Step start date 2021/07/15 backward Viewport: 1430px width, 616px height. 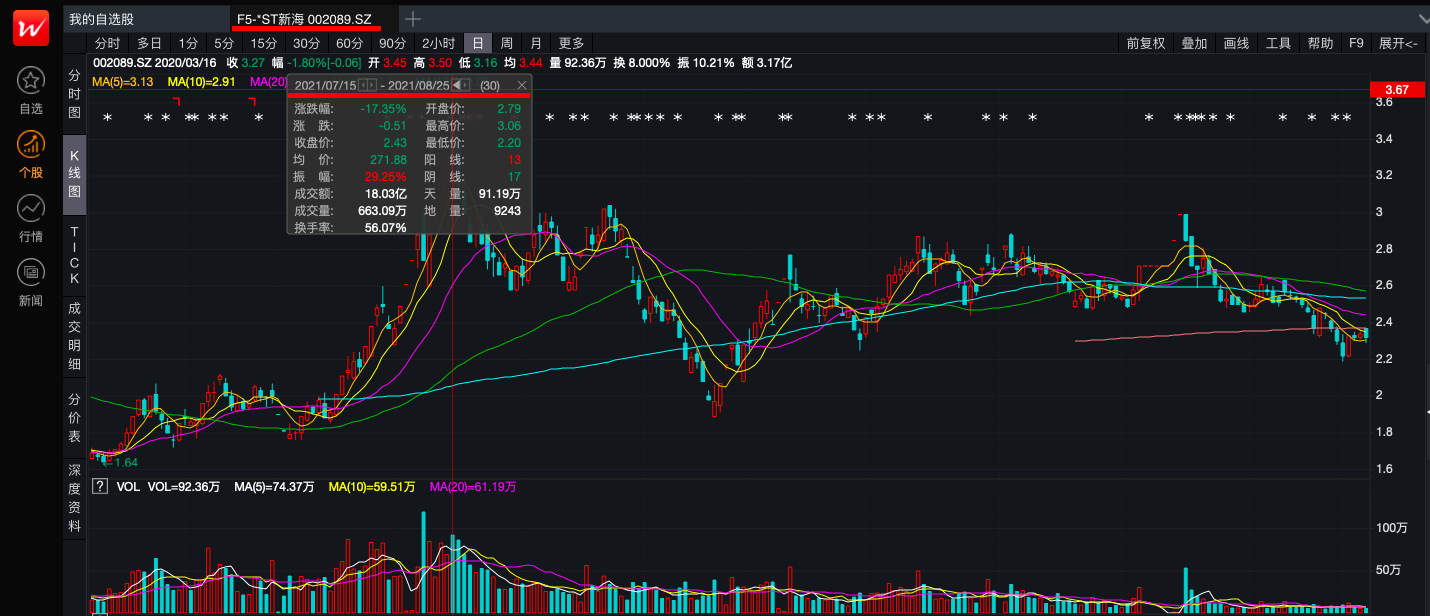[x=363, y=86]
